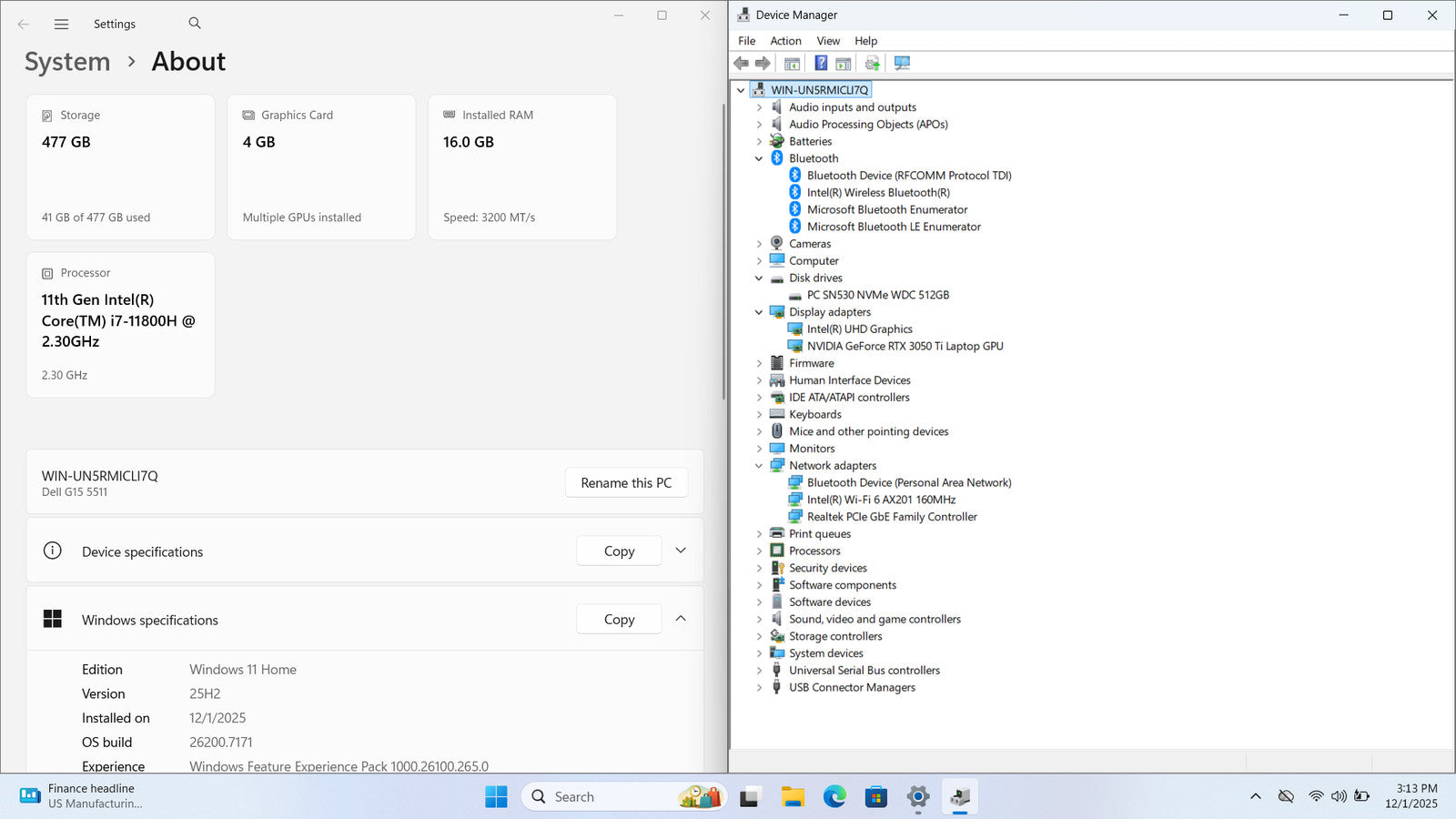Viewport: 1456px width, 819px height.
Task: Open the View menu in Device Manager
Action: tap(828, 41)
